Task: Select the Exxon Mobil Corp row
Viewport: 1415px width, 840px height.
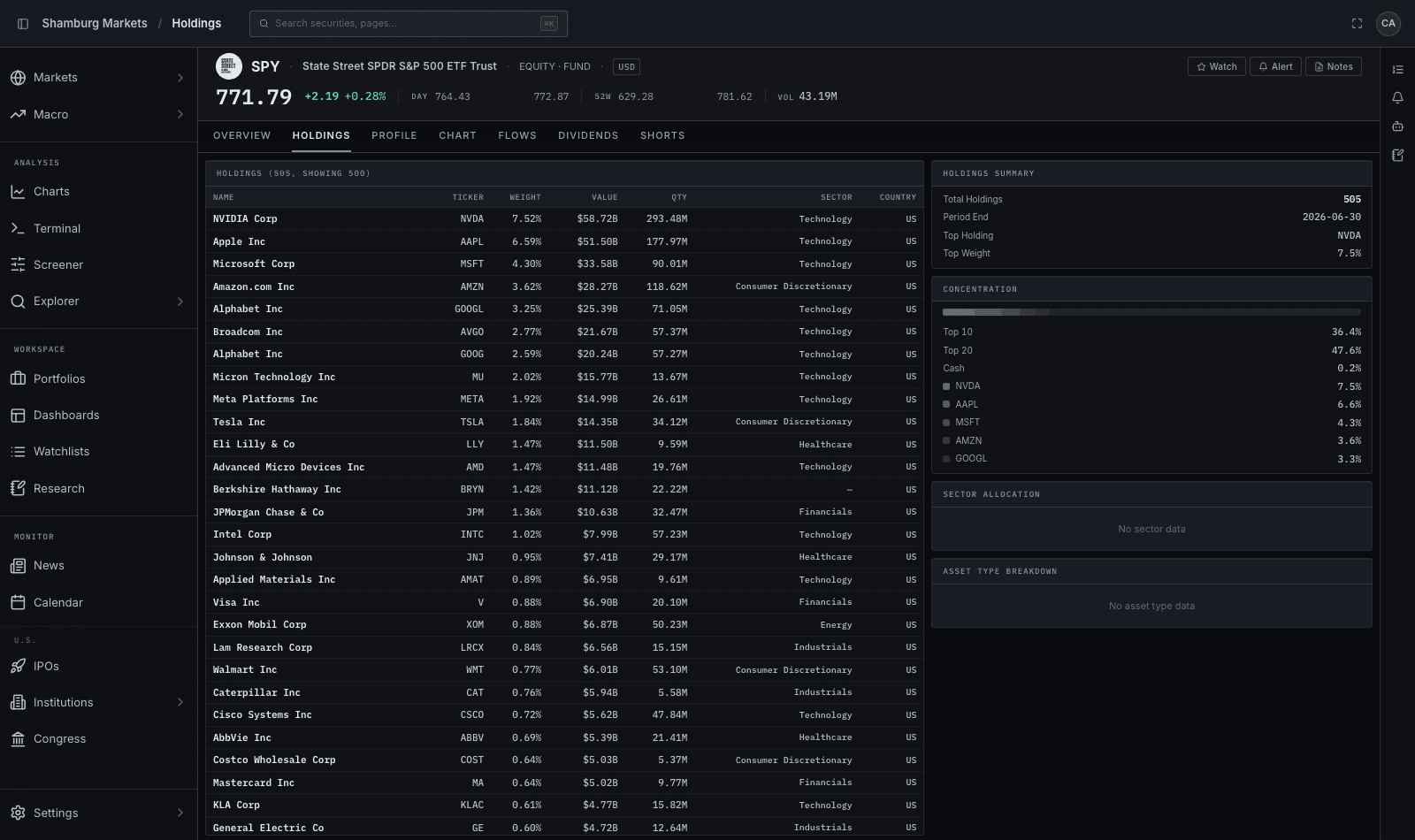Action: click(564, 624)
